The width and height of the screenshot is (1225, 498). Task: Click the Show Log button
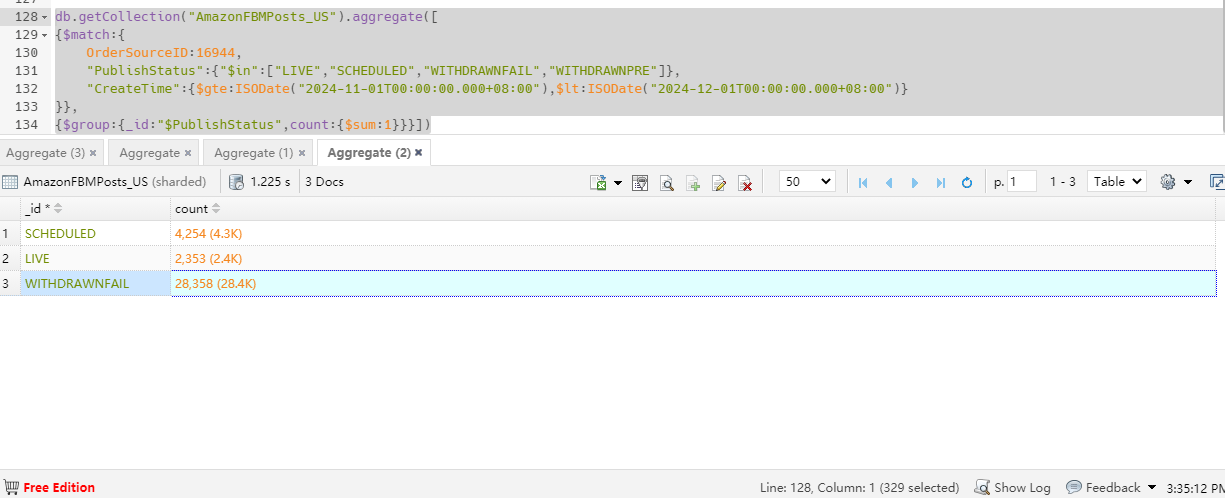click(1013, 487)
